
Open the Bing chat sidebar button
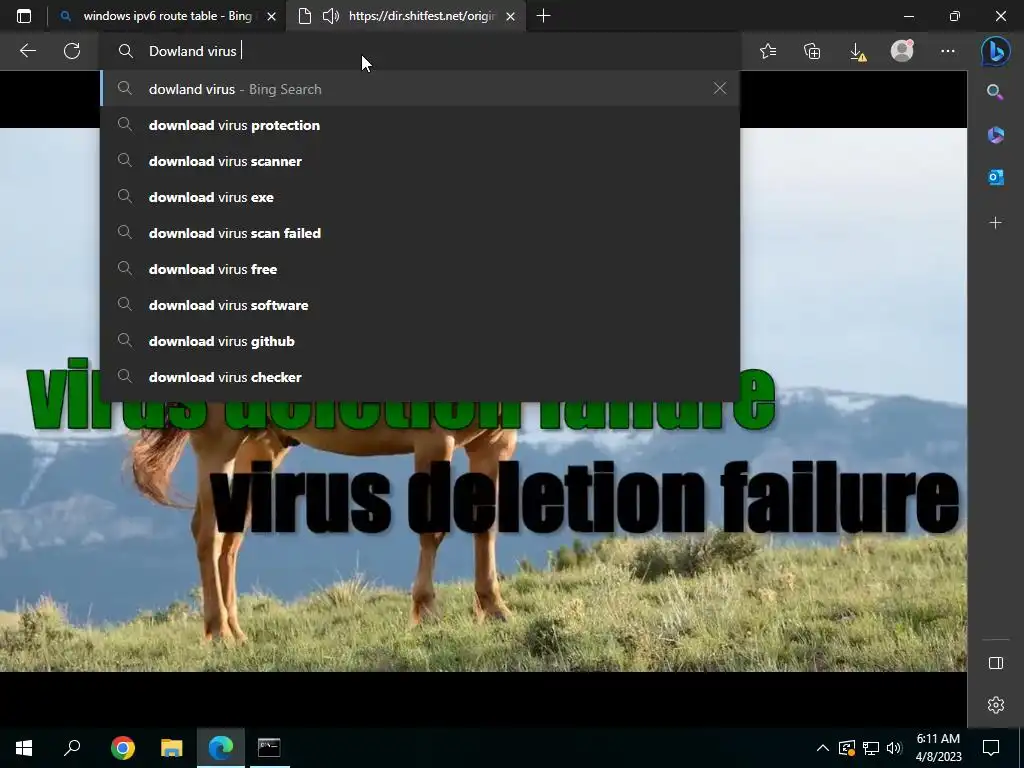click(995, 51)
